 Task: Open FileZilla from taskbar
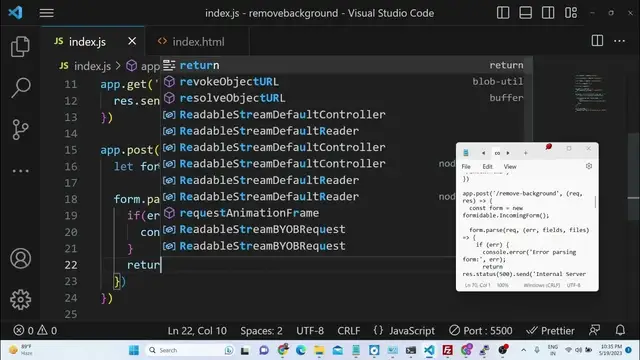[x=447, y=350]
